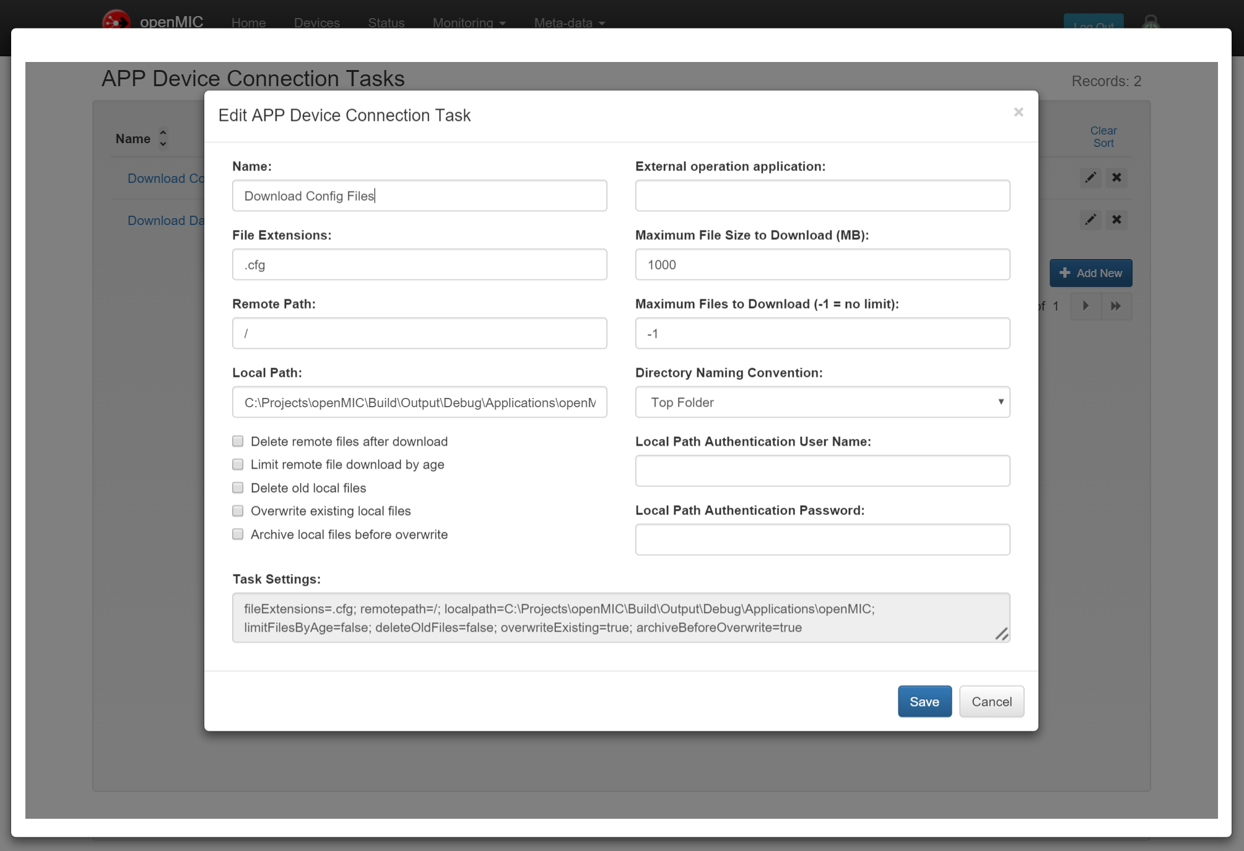Click the last page double-arrow button
The image size is (1244, 851).
1116,306
